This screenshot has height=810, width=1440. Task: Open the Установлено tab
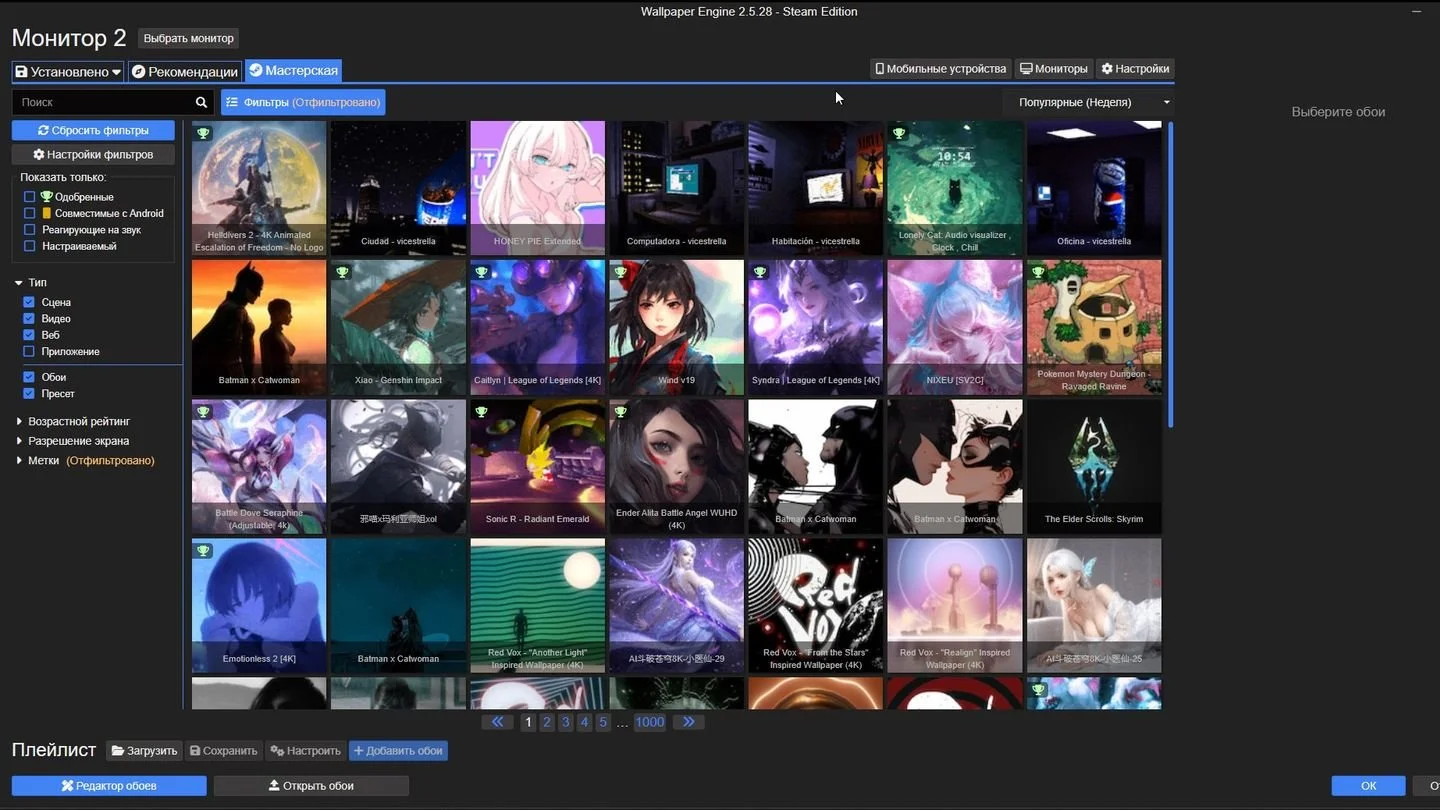click(x=68, y=71)
